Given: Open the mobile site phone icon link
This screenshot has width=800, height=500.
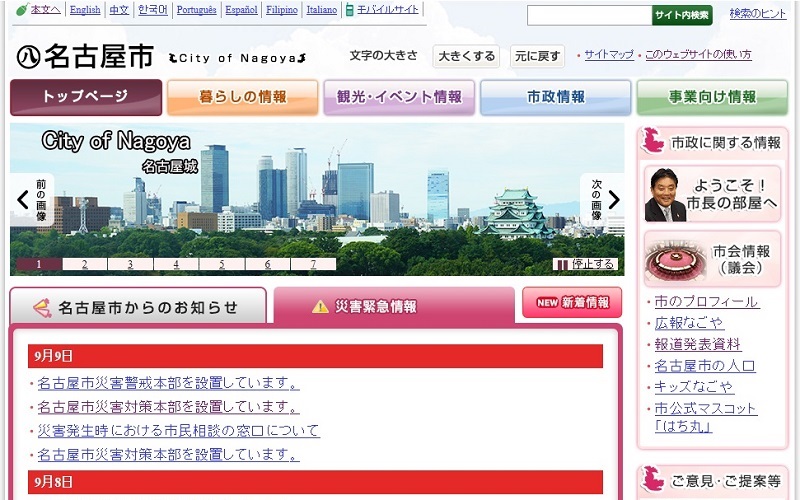Looking at the screenshot, I should (x=349, y=10).
